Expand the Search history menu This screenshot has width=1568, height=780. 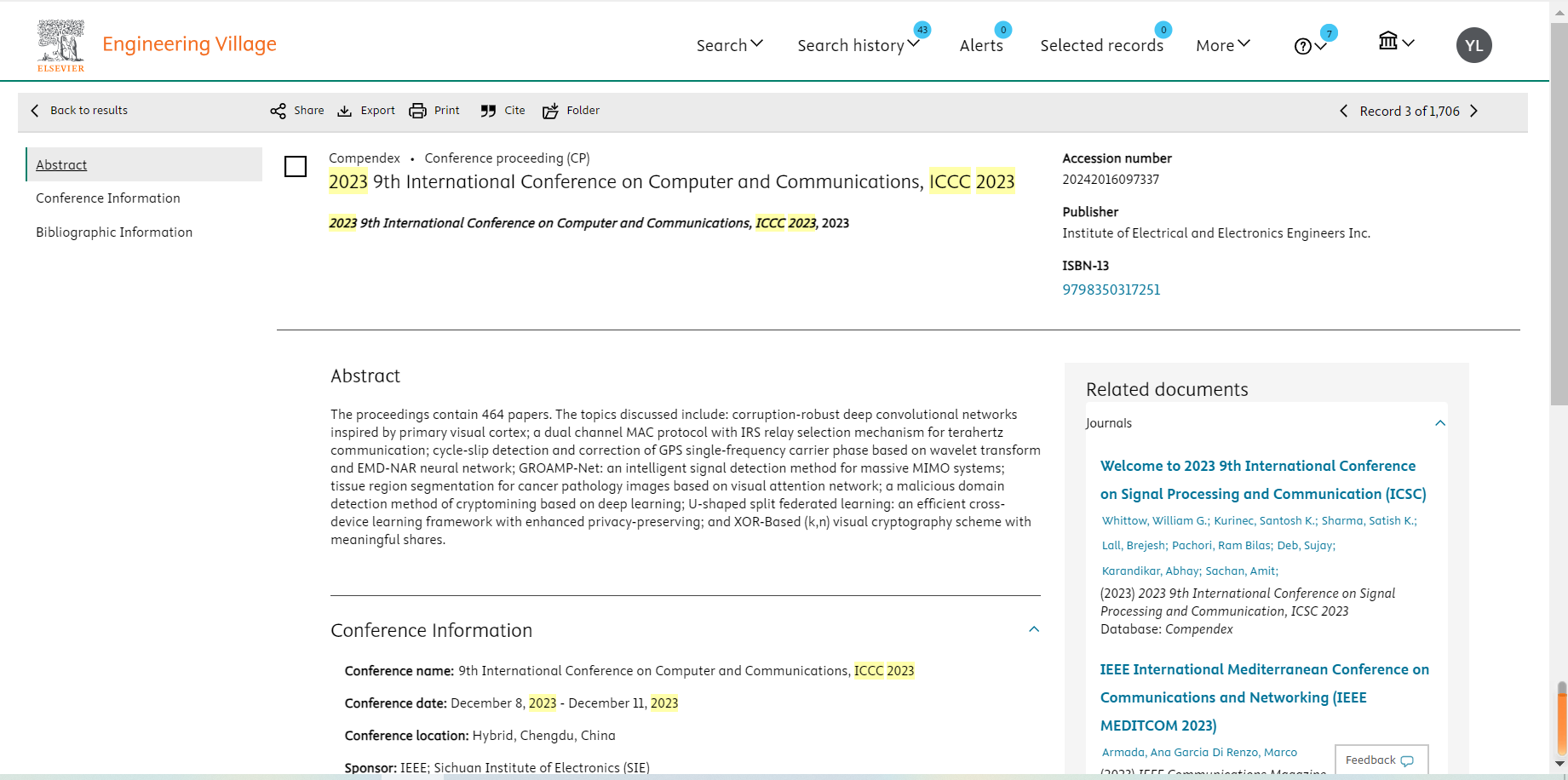click(x=859, y=45)
